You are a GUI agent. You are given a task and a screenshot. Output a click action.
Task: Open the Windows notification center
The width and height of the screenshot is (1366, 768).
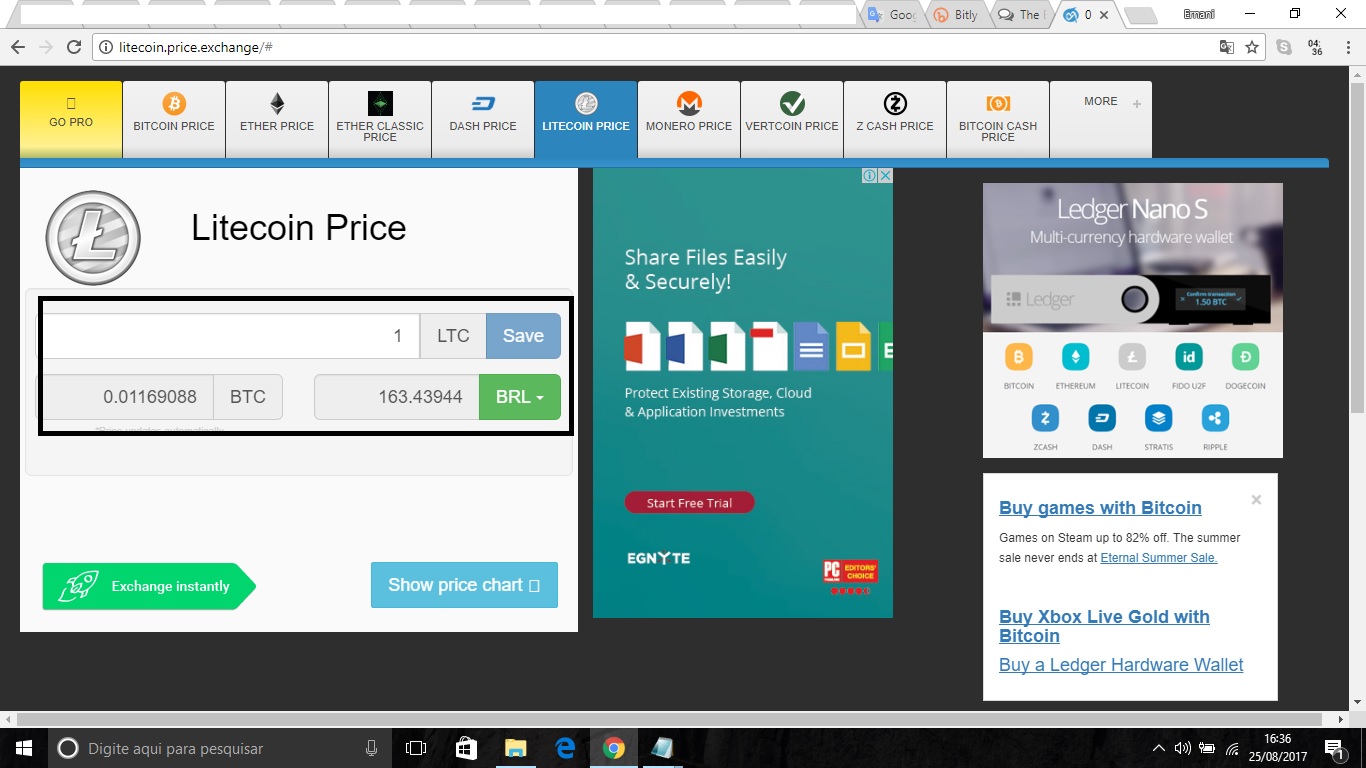1334,748
